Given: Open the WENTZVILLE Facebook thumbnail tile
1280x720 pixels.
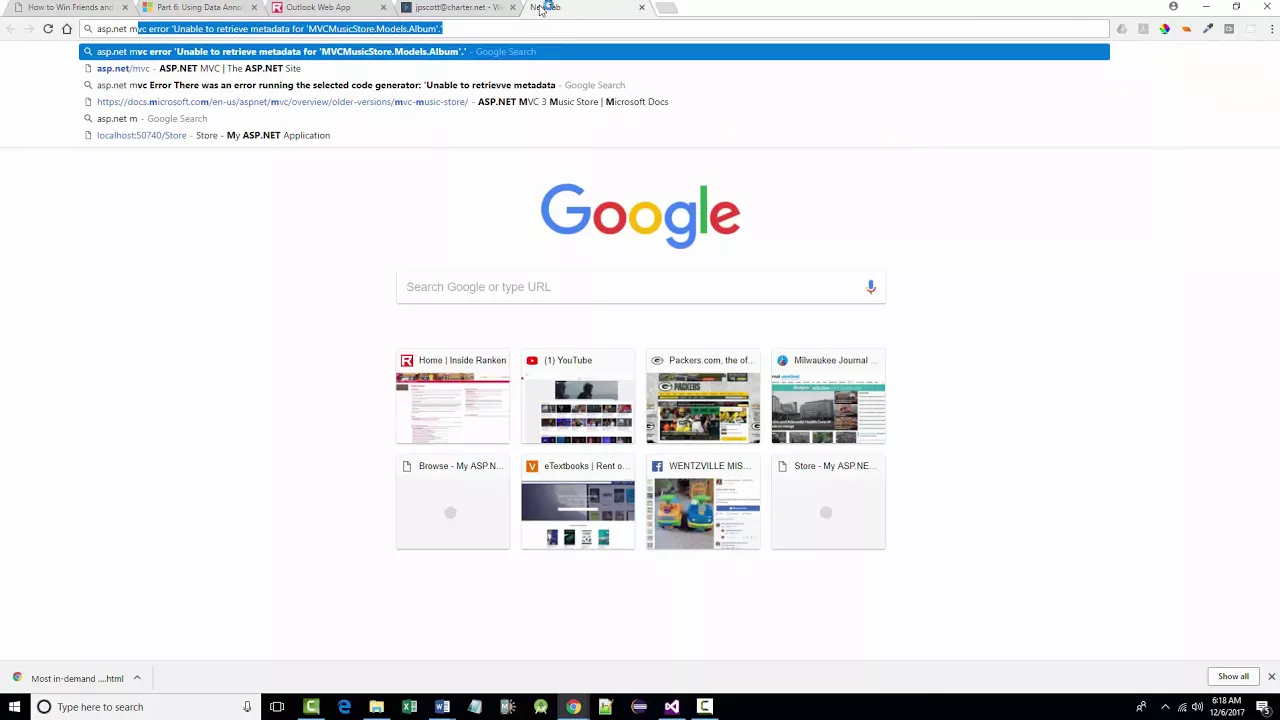Looking at the screenshot, I should click(703, 502).
